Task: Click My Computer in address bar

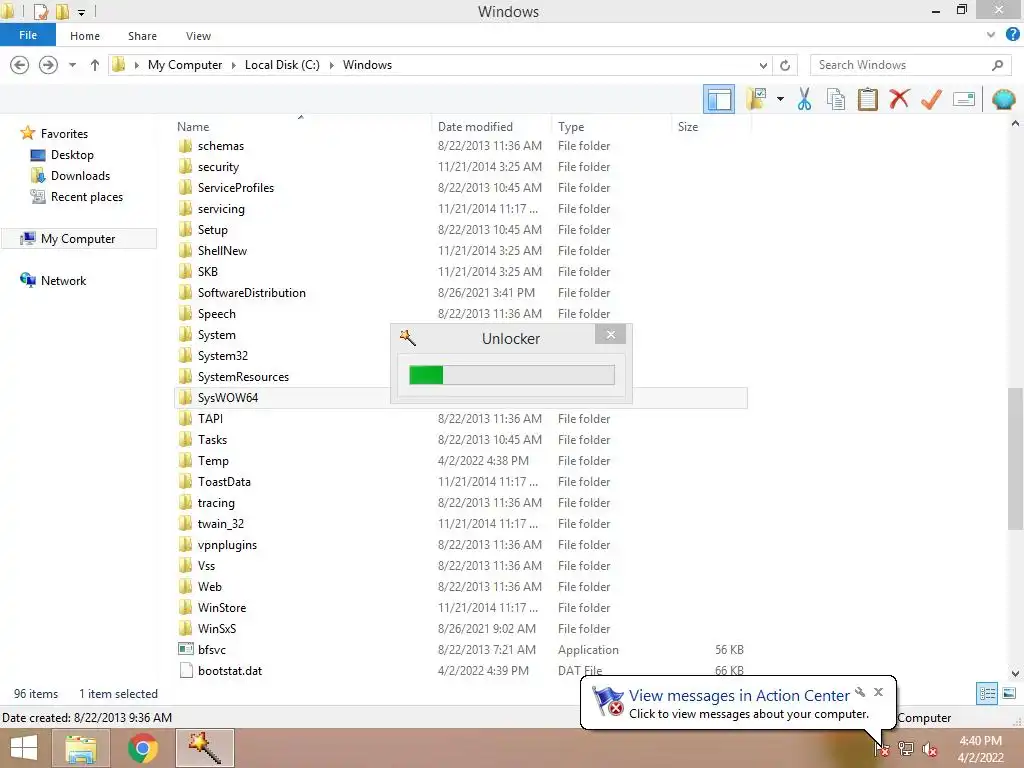Action: click(185, 65)
